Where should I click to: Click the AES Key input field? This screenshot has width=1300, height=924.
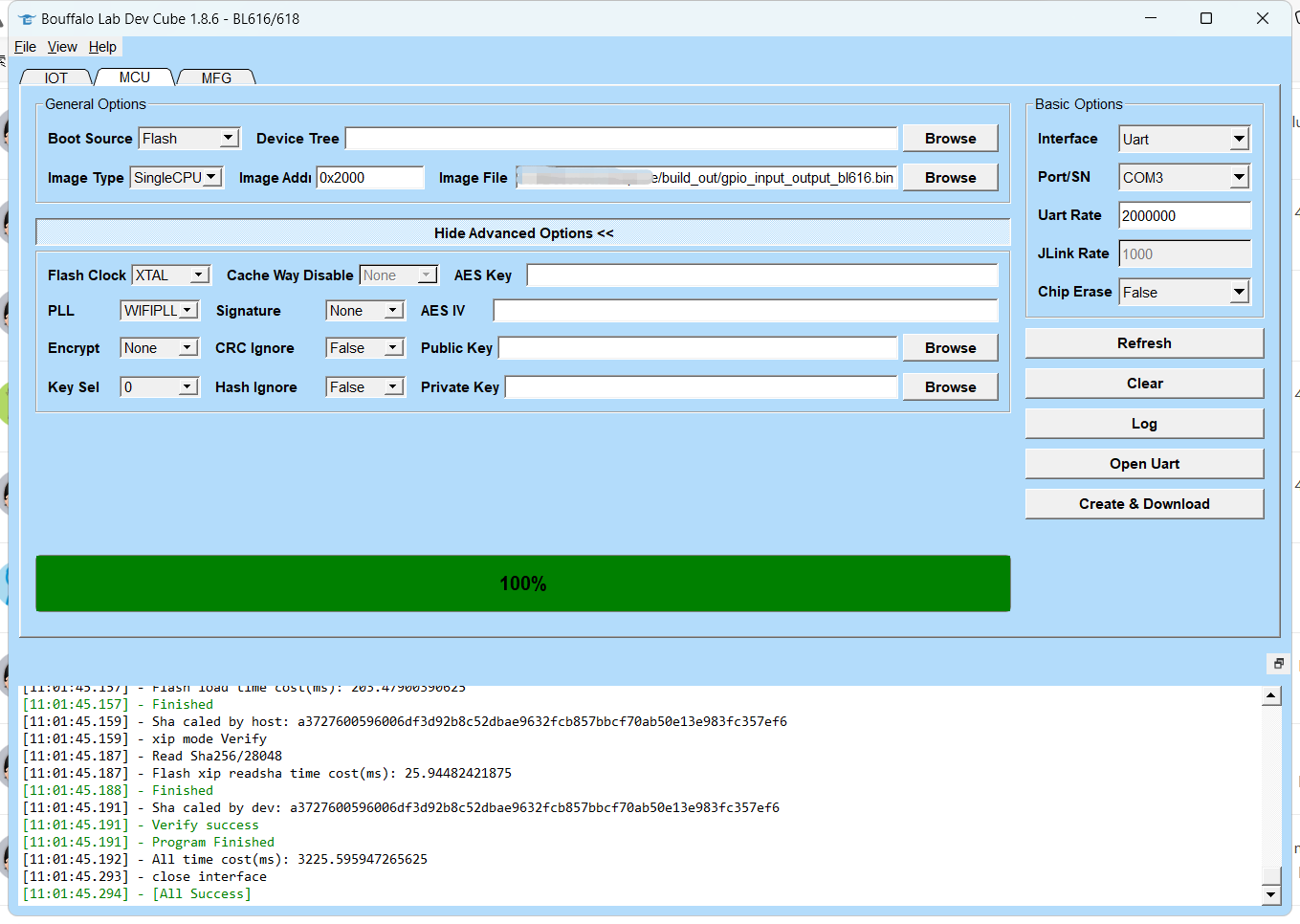pos(762,275)
